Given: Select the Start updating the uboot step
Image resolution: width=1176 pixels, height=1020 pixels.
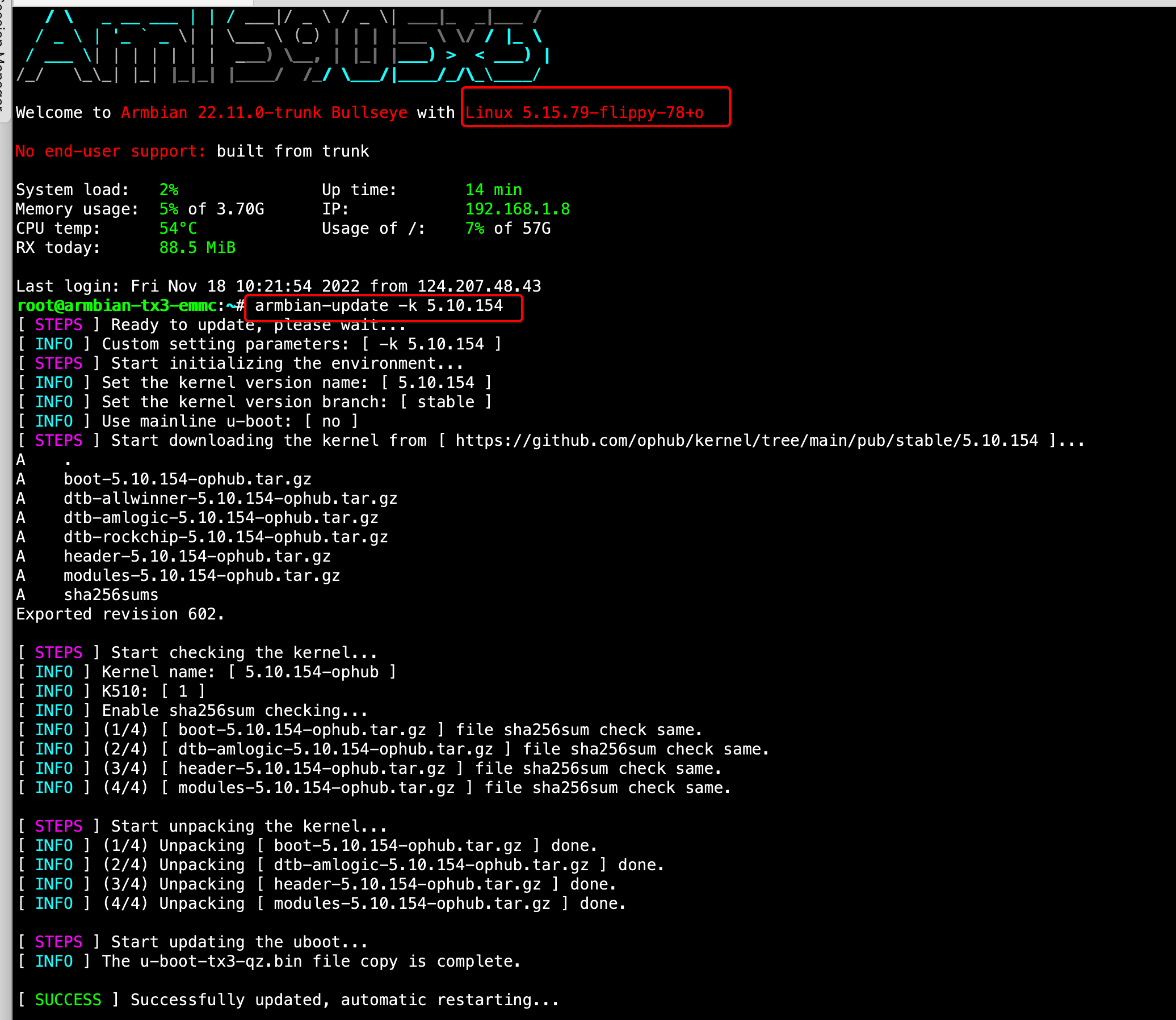Looking at the screenshot, I should (191, 942).
